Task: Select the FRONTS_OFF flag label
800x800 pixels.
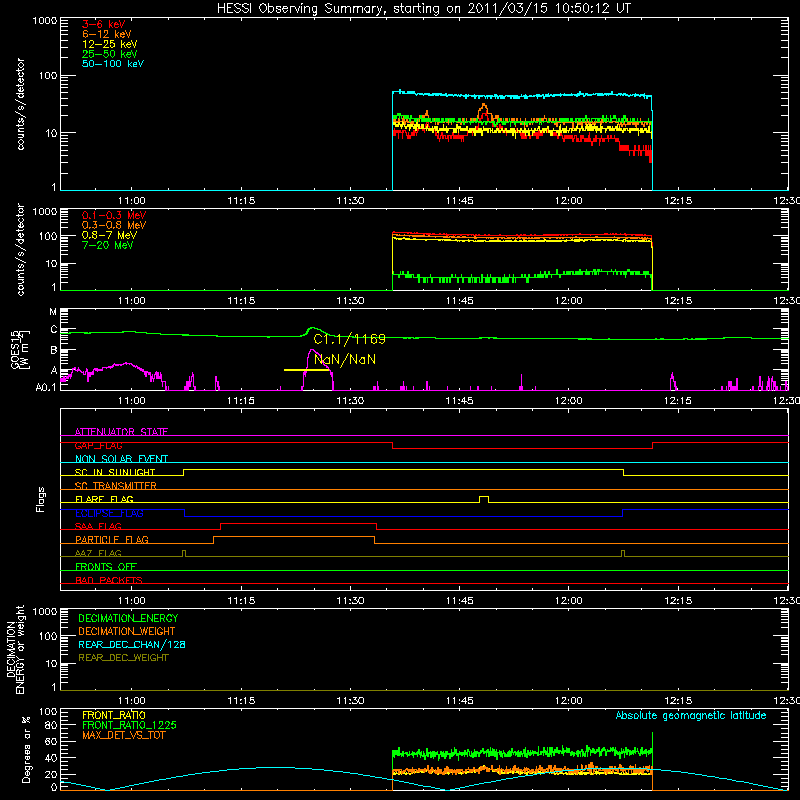Action: point(106,567)
